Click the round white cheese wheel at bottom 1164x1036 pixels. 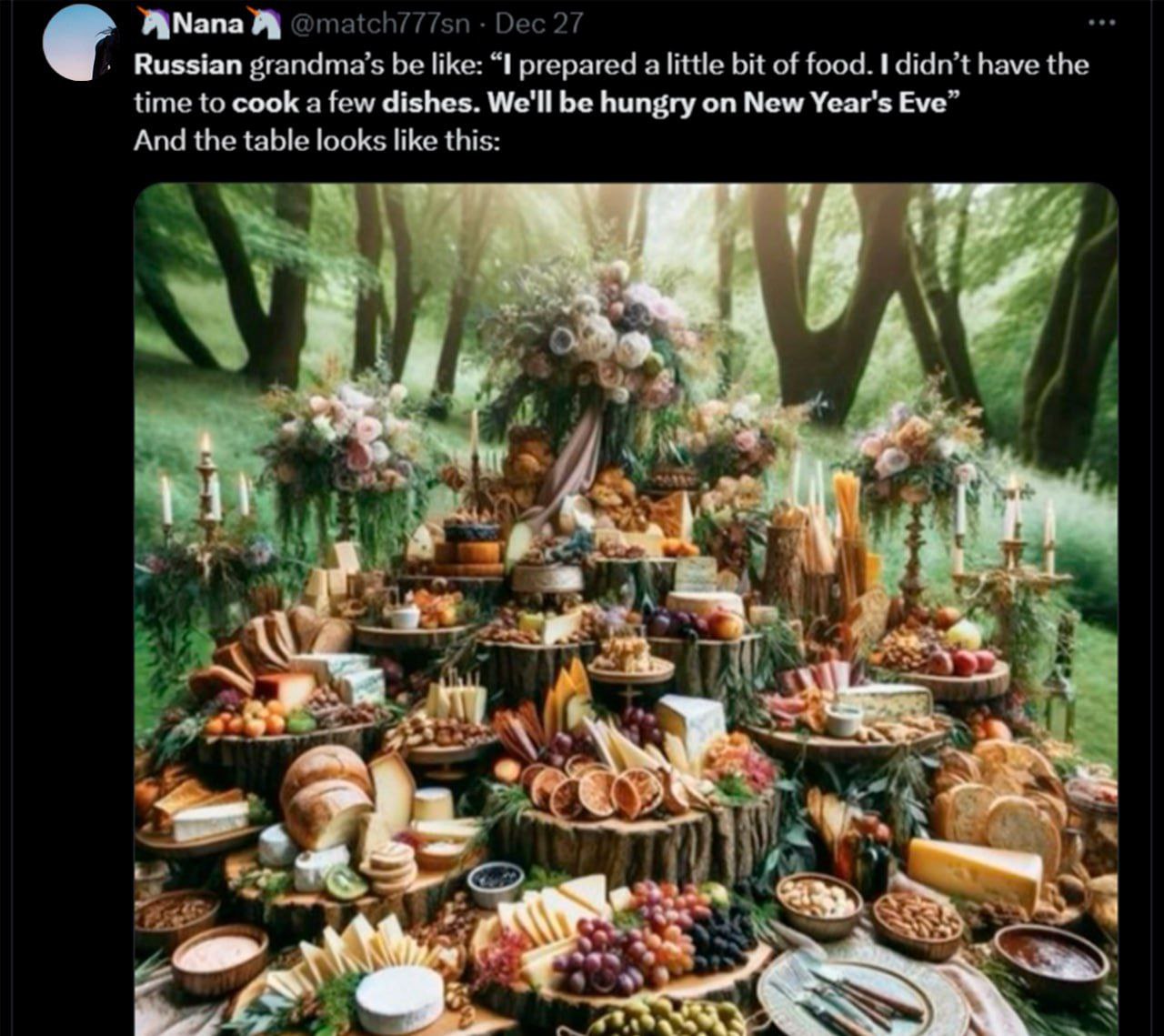pos(399,999)
